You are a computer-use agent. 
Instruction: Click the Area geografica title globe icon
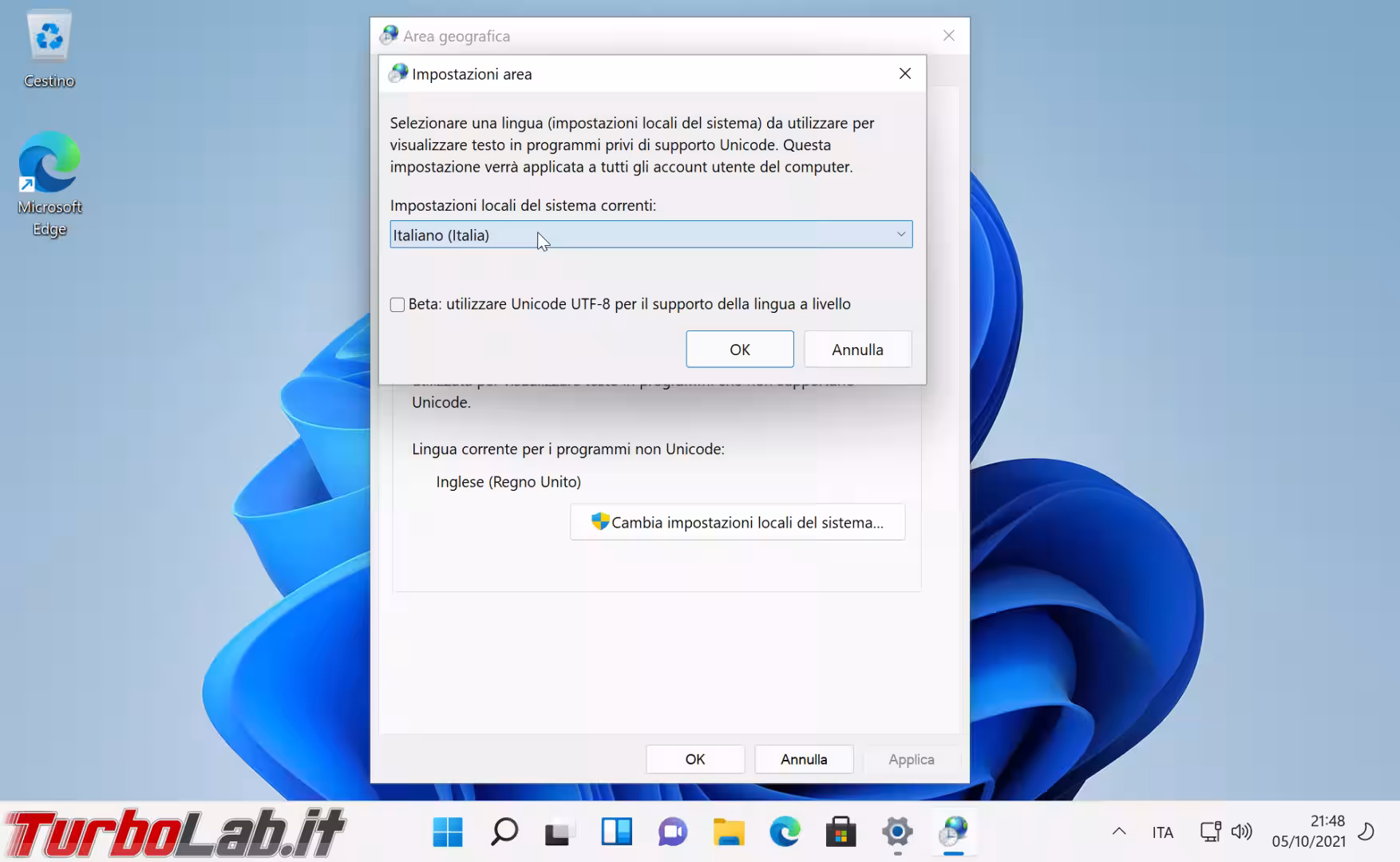pyautogui.click(x=389, y=35)
